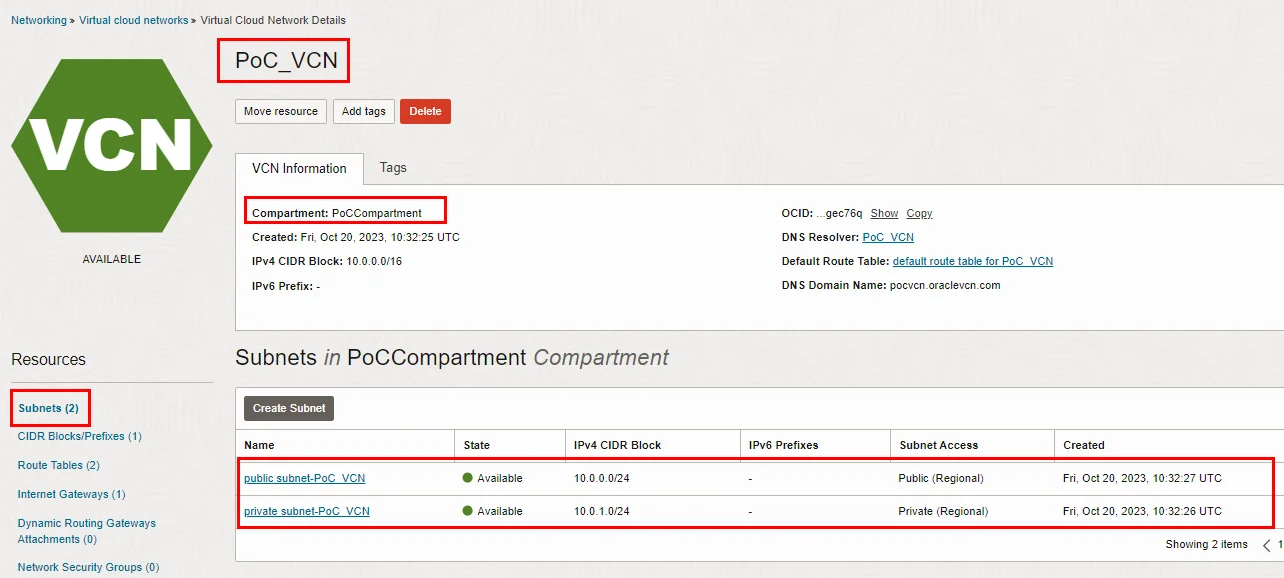Click the Move resource button
Viewport: 1284px width, 578px height.
(x=280, y=111)
